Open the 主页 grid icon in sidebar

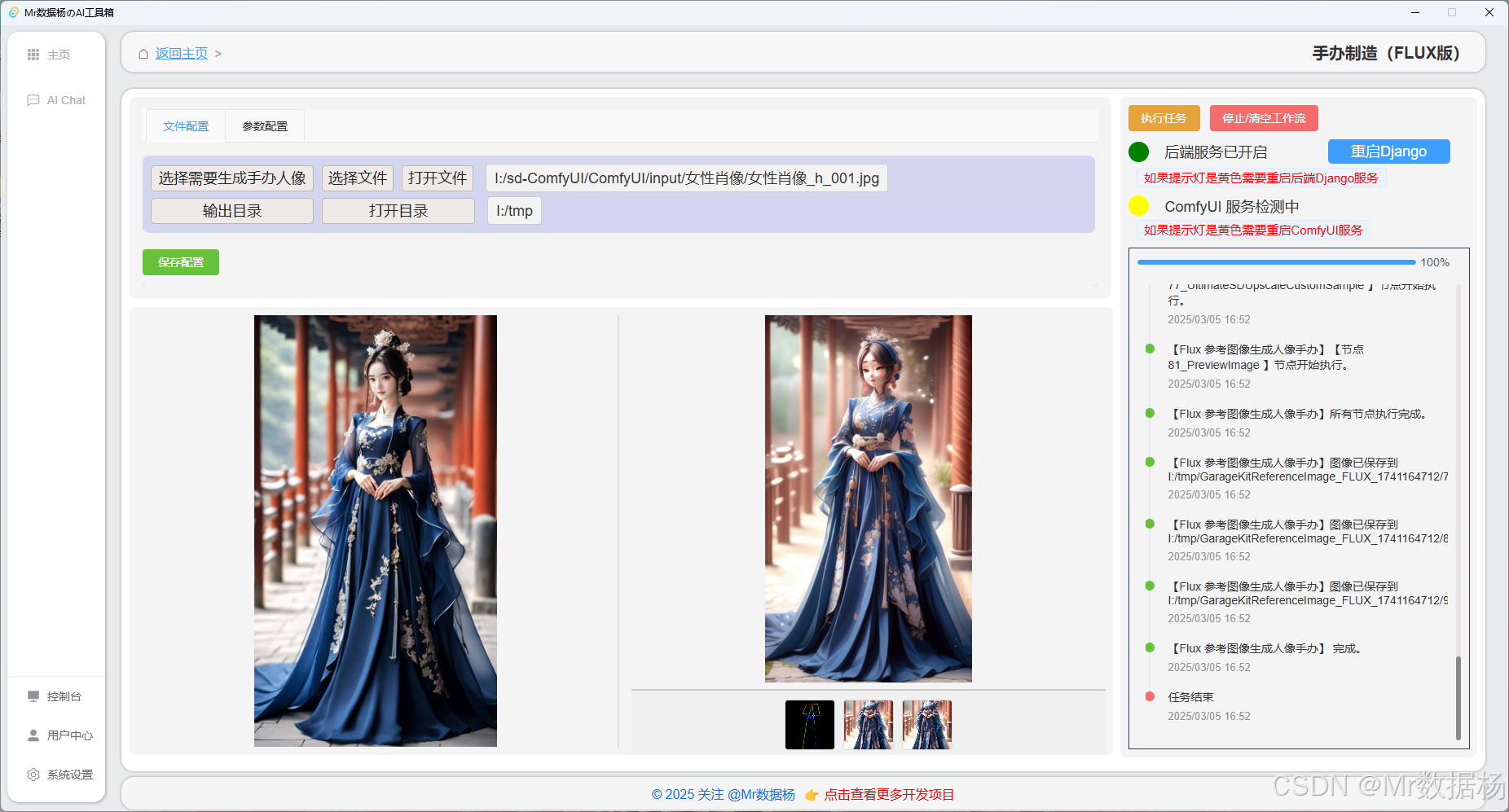click(x=33, y=55)
